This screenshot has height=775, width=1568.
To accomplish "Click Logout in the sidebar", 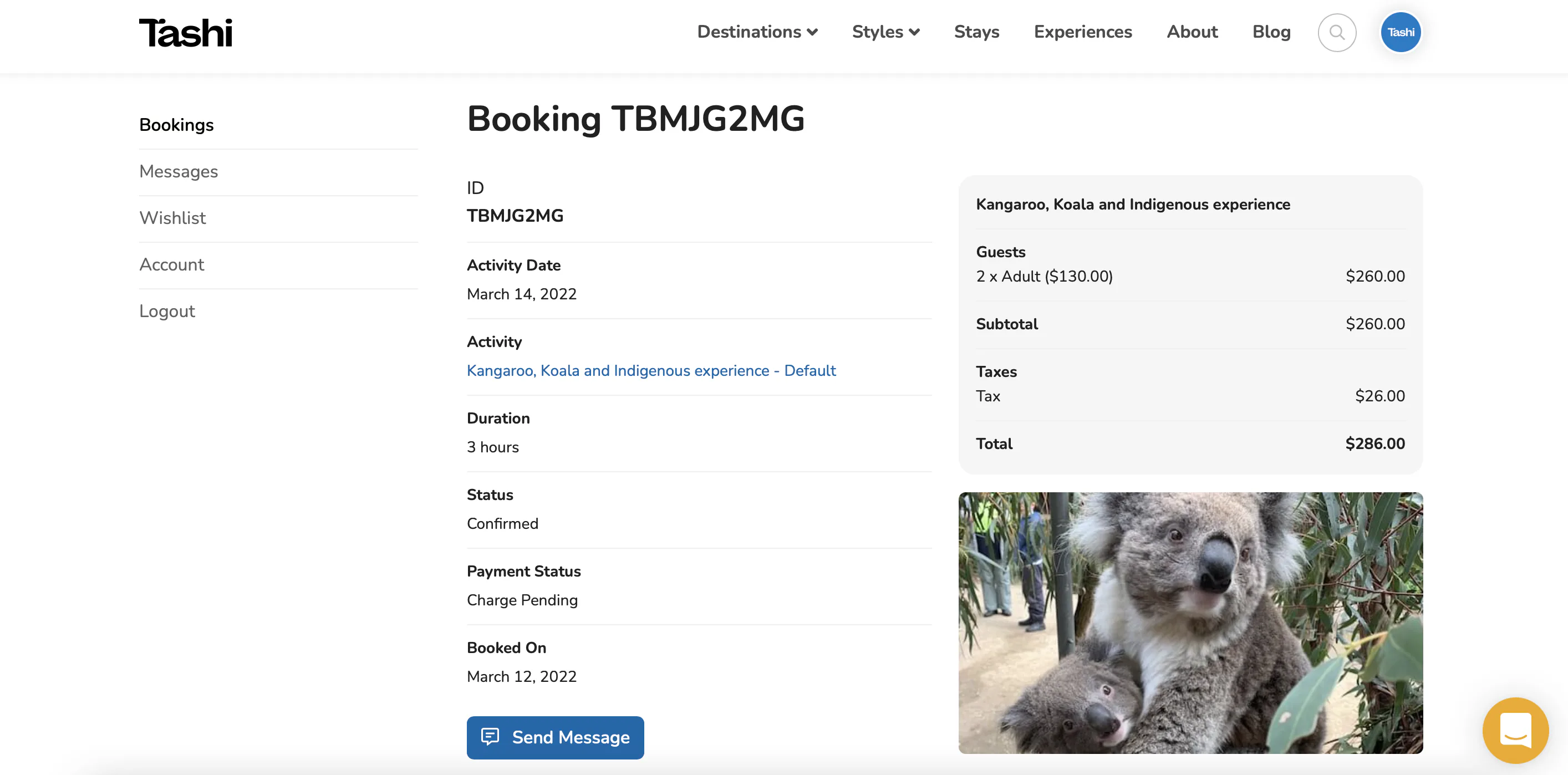I will pos(167,311).
